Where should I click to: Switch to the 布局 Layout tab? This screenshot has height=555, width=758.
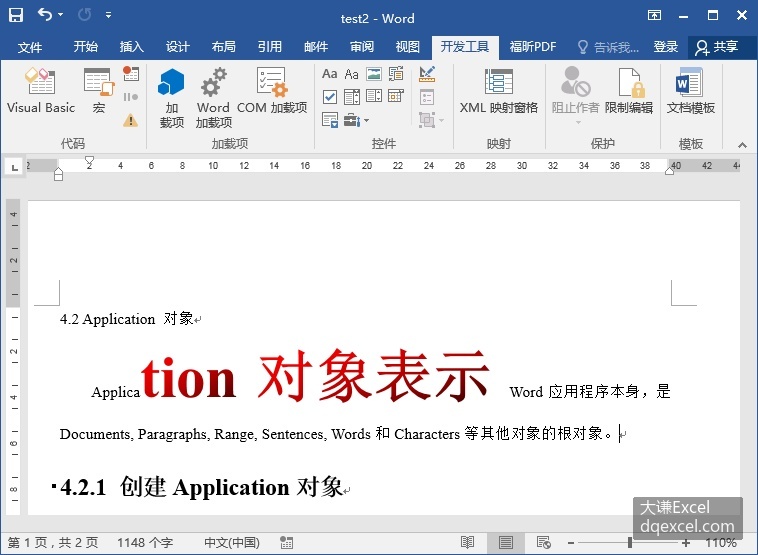click(223, 47)
